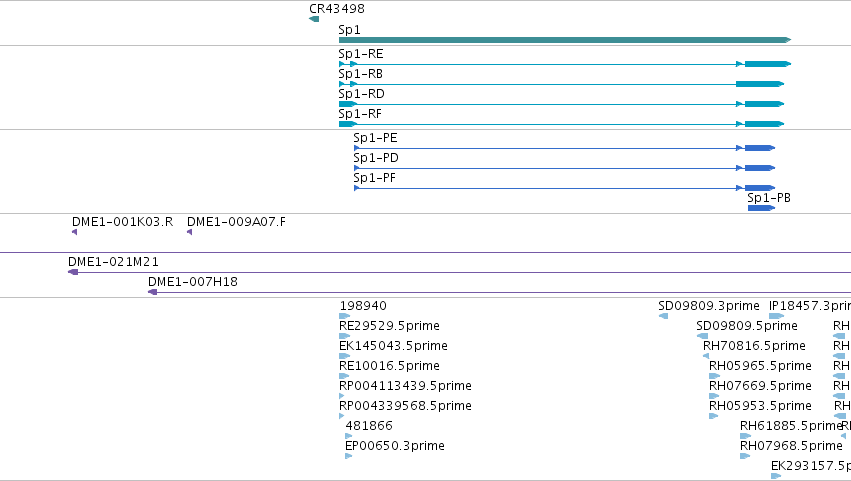Viewport: 851px width, 481px height.
Task: Click the 198940 feature glyph
Action: [x=345, y=316]
